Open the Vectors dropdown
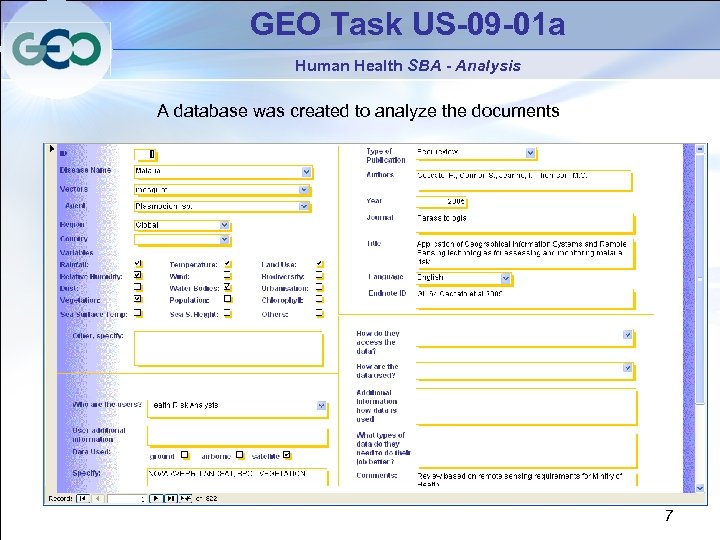720x540 pixels. pyautogui.click(x=304, y=190)
